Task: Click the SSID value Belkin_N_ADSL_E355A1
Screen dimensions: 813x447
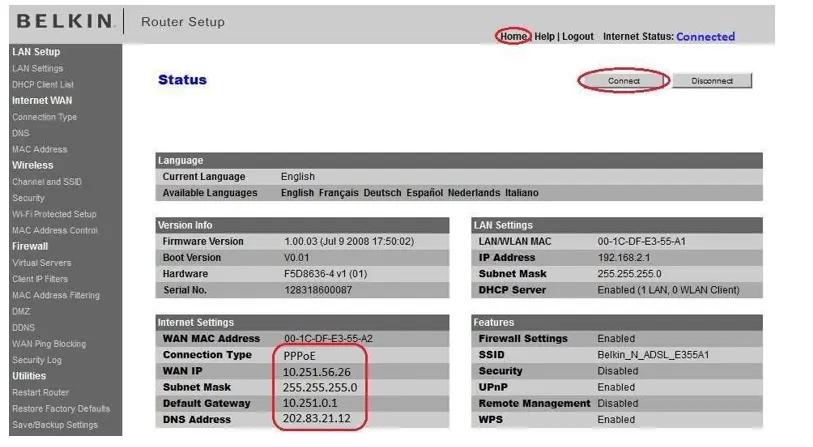Action: pyautogui.click(x=653, y=355)
